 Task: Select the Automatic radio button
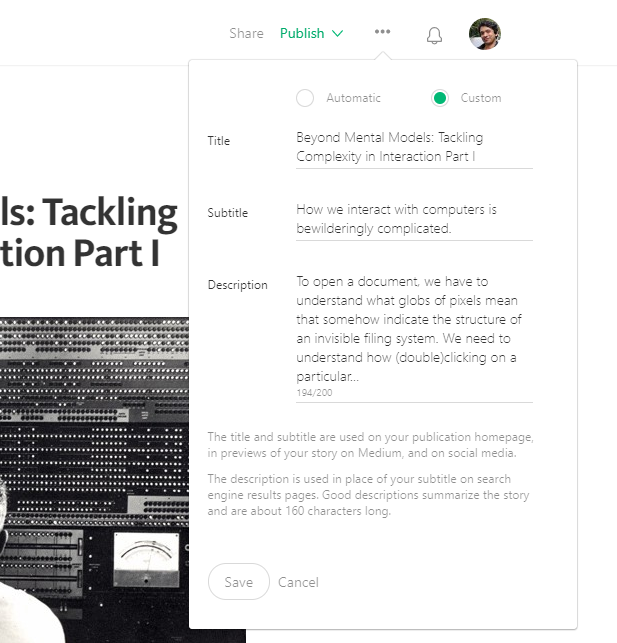[x=305, y=98]
